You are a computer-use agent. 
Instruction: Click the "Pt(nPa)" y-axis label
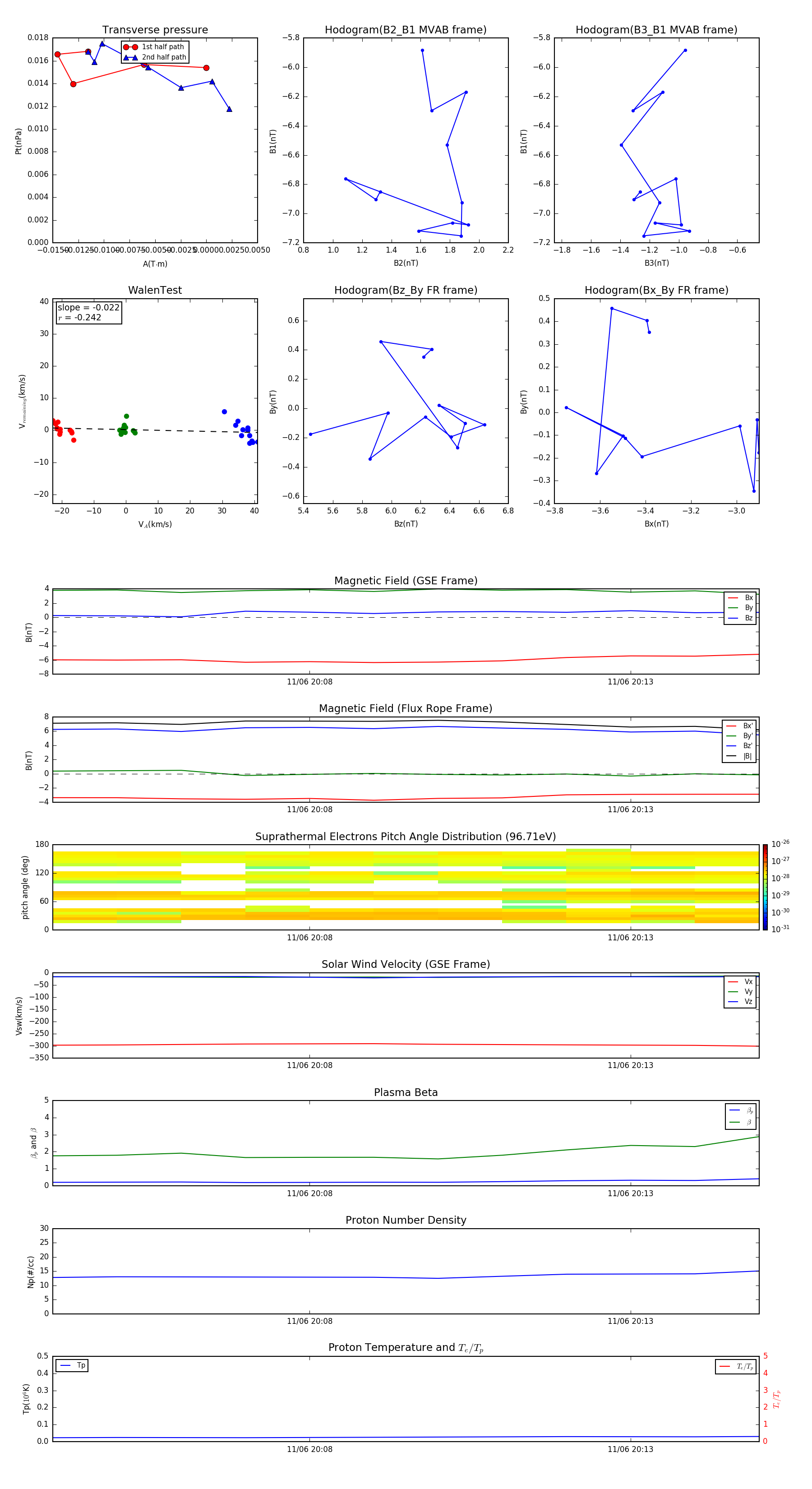click(18, 141)
